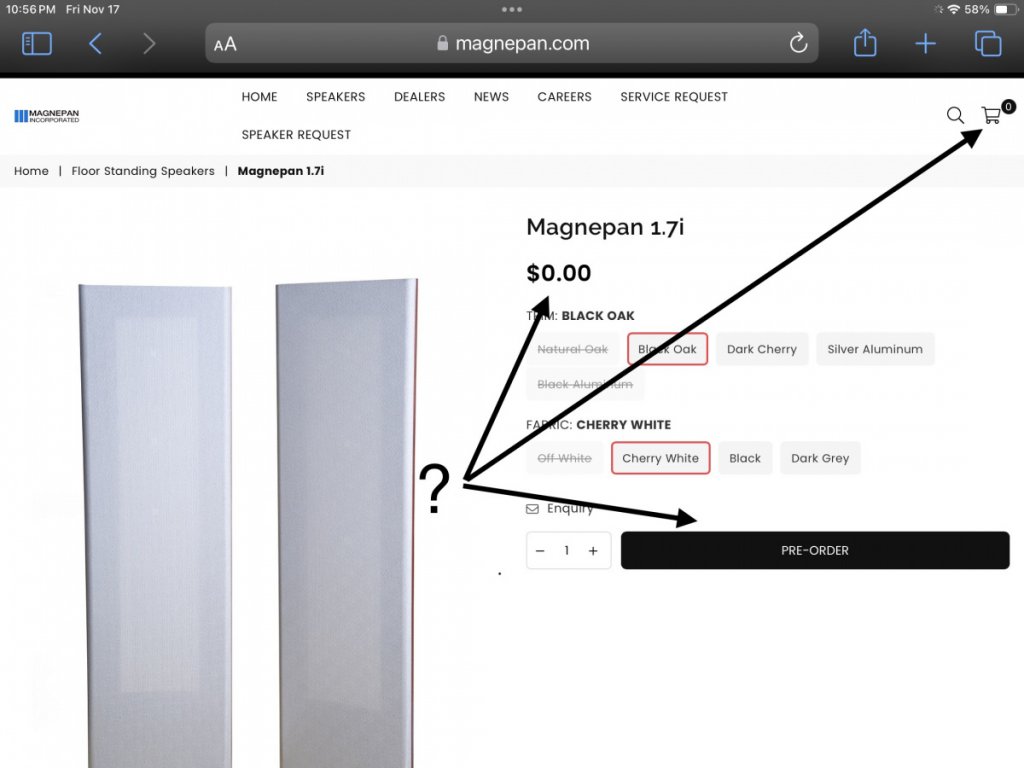Viewport: 1024px width, 768px height.
Task: Open SPEAKERS menu item
Action: tap(336, 97)
